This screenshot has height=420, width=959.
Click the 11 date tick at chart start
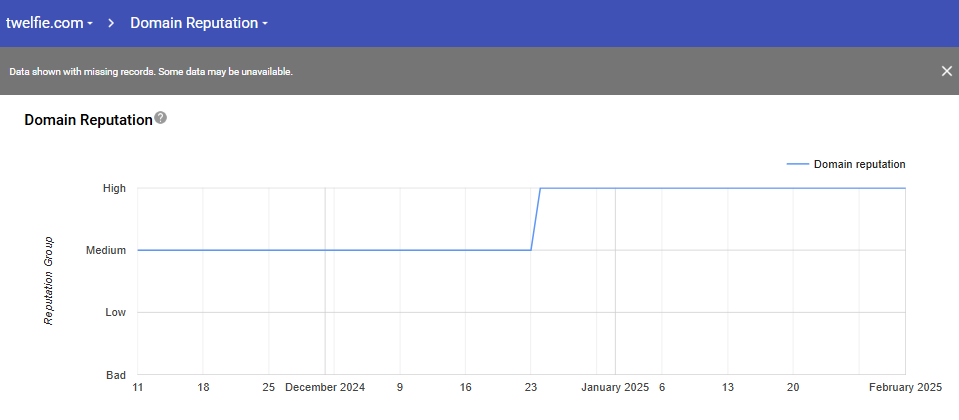(x=138, y=387)
